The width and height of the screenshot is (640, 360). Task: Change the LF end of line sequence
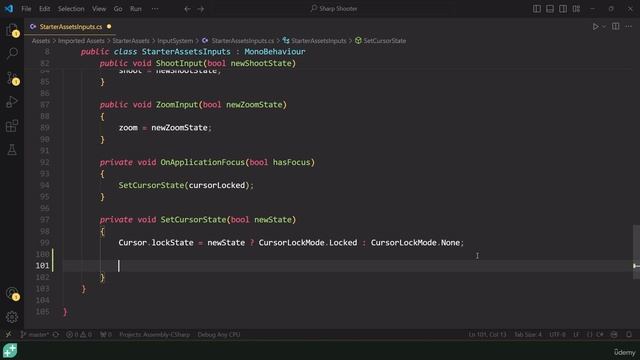(x=576, y=335)
